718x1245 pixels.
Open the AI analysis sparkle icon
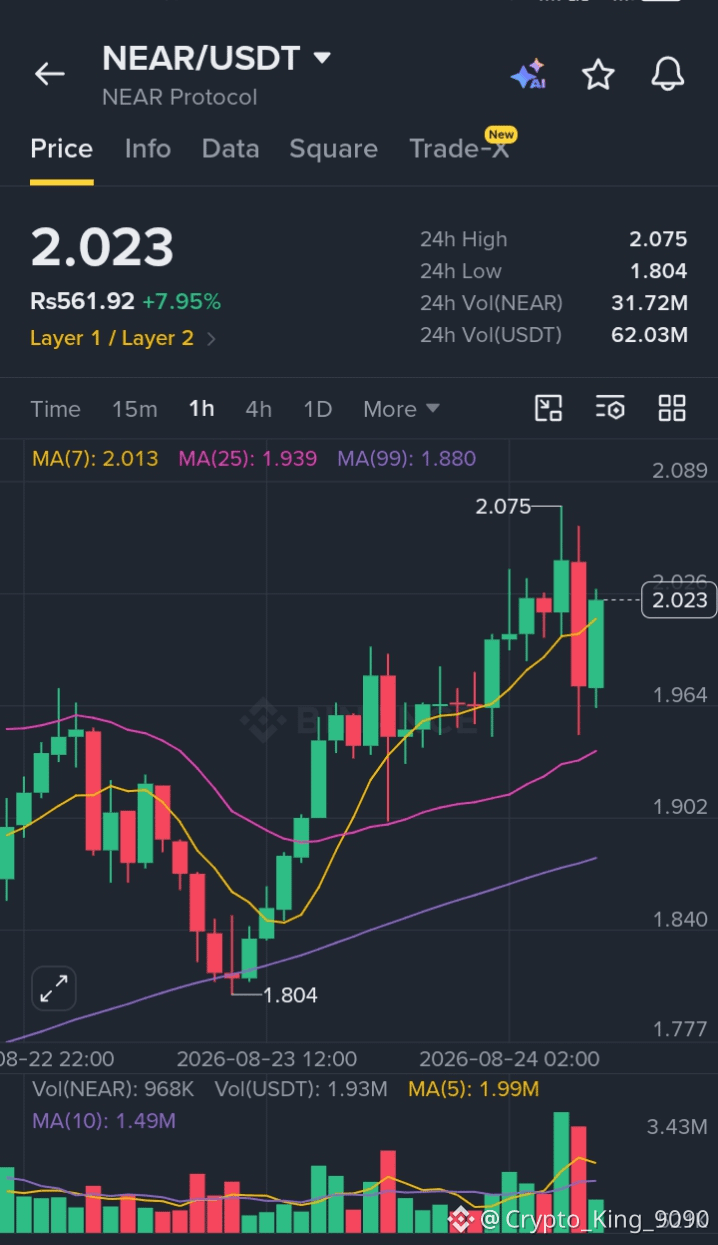(x=527, y=75)
